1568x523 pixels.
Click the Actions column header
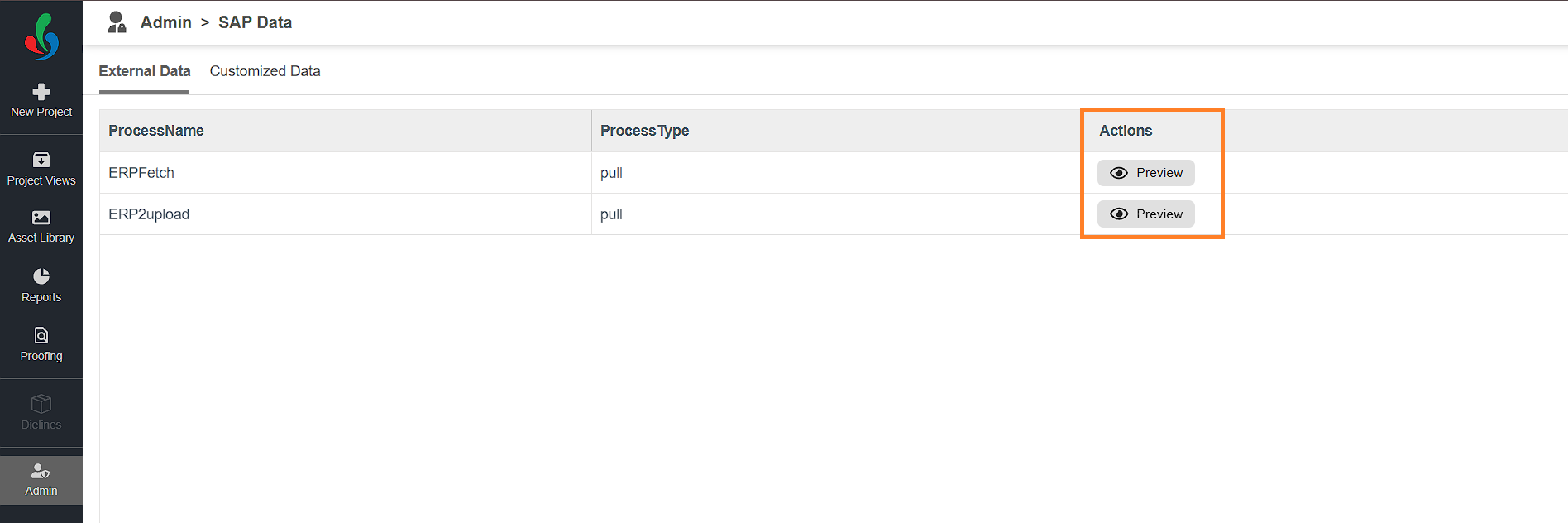click(1126, 131)
